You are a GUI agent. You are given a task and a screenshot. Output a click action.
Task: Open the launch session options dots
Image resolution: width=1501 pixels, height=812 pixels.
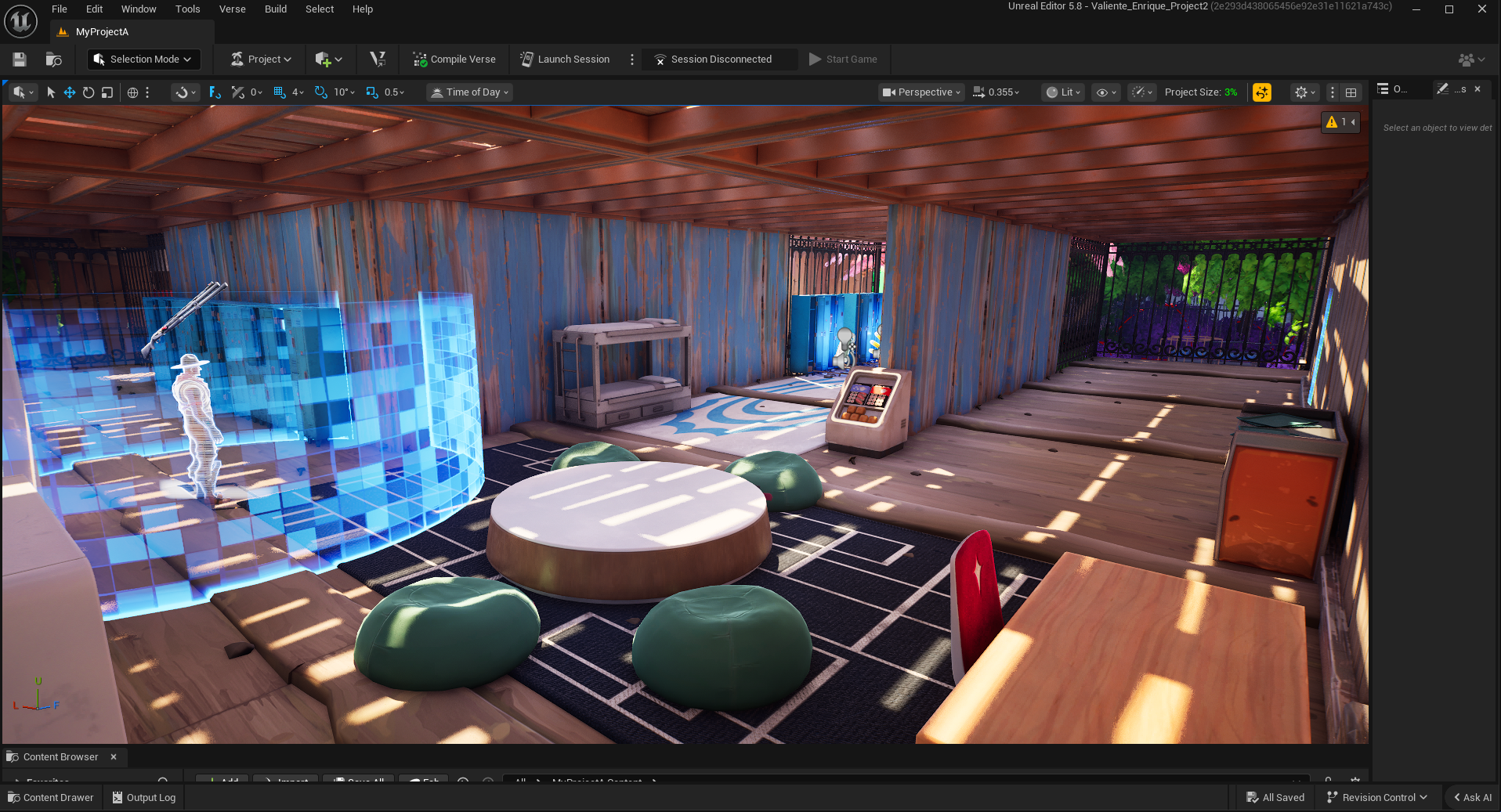pyautogui.click(x=632, y=60)
